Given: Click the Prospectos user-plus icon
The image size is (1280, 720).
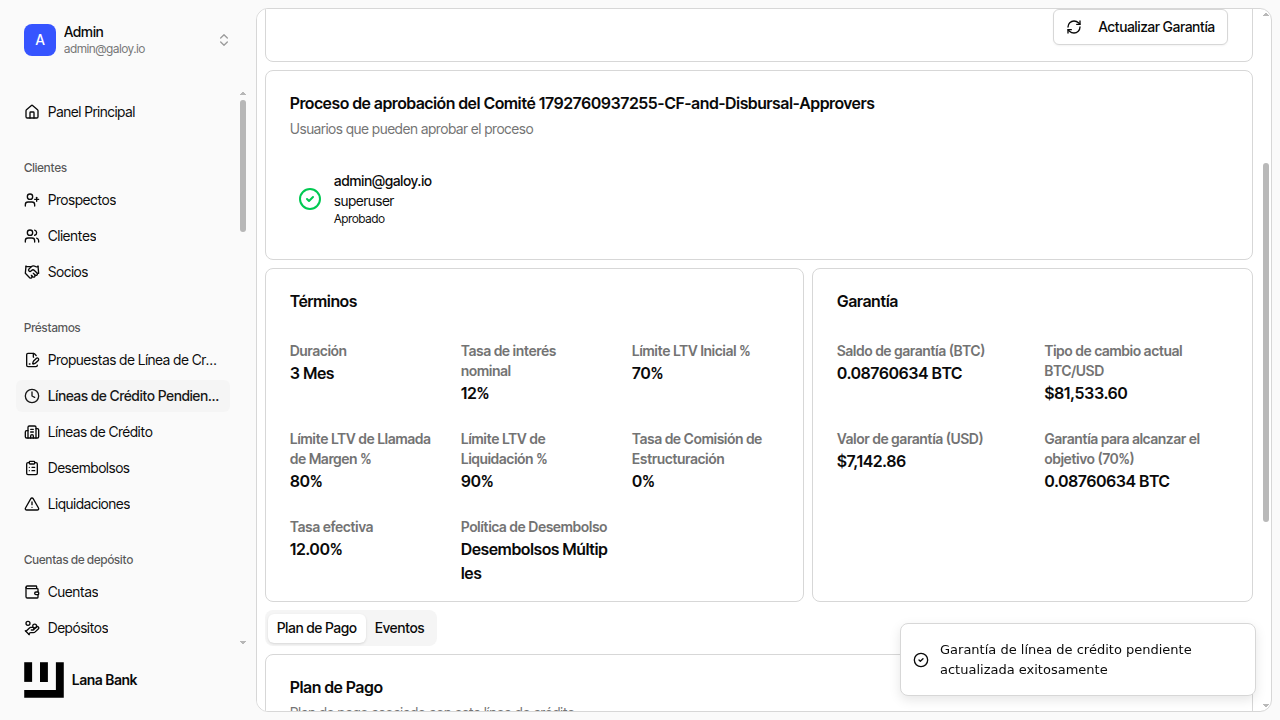Looking at the screenshot, I should click(x=32, y=200).
